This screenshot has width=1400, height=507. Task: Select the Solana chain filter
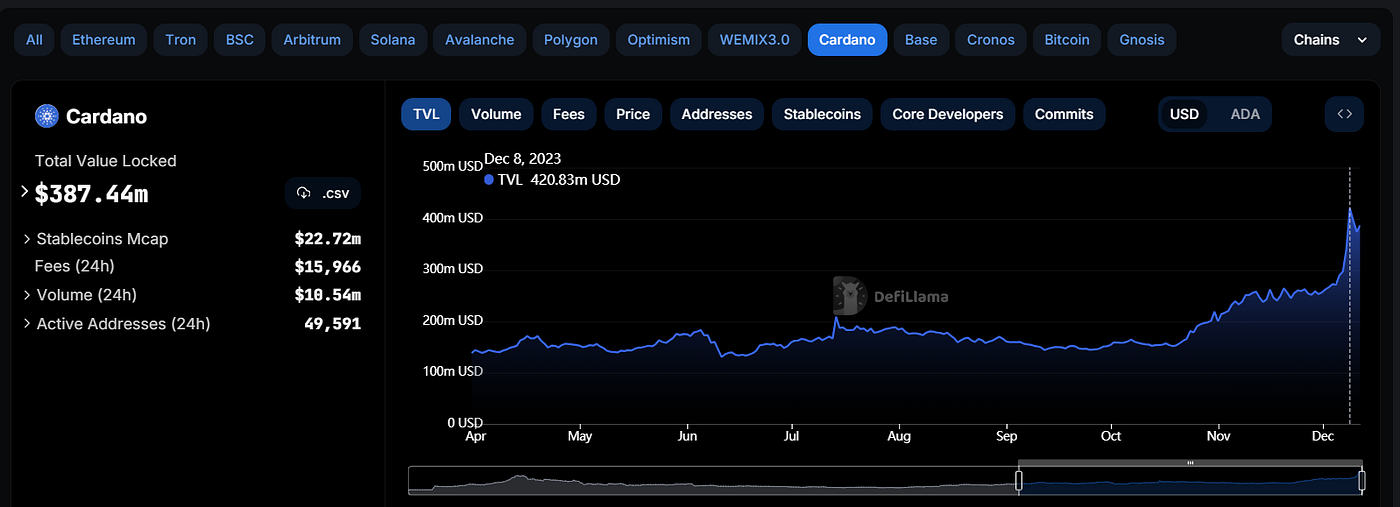(x=393, y=40)
